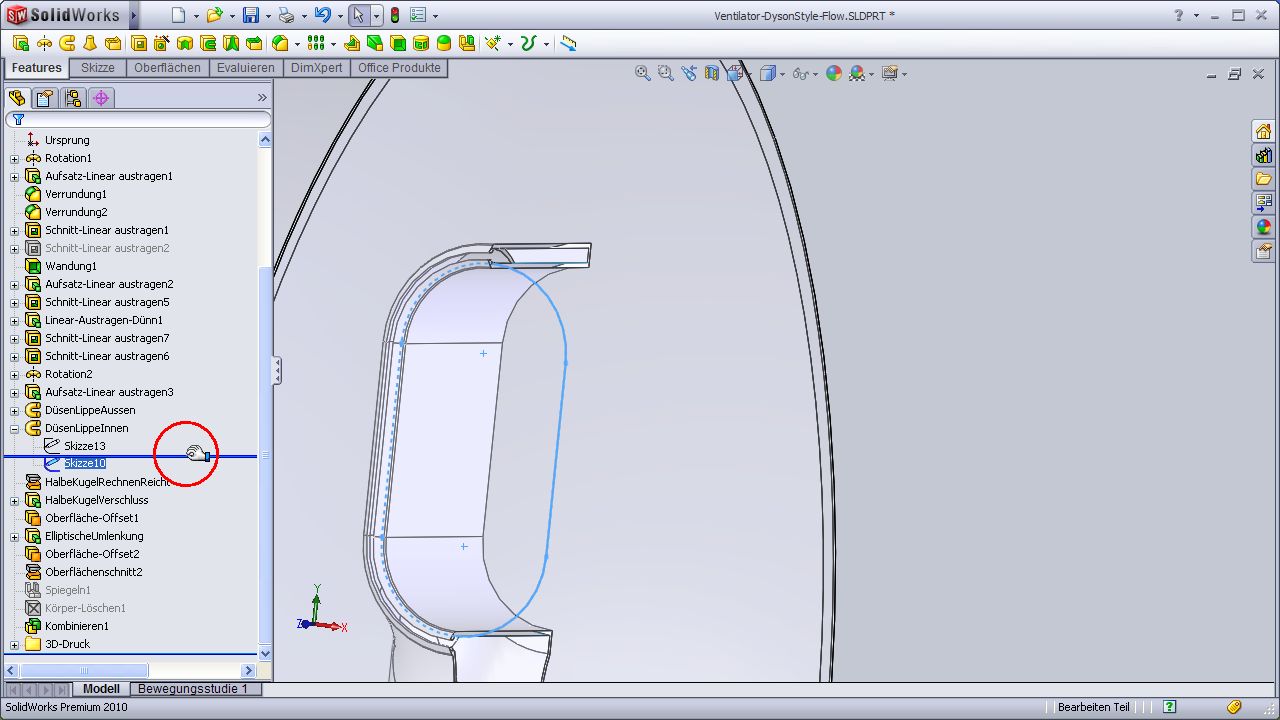
Task: Select the Wandung1 feature
Action: [x=70, y=266]
